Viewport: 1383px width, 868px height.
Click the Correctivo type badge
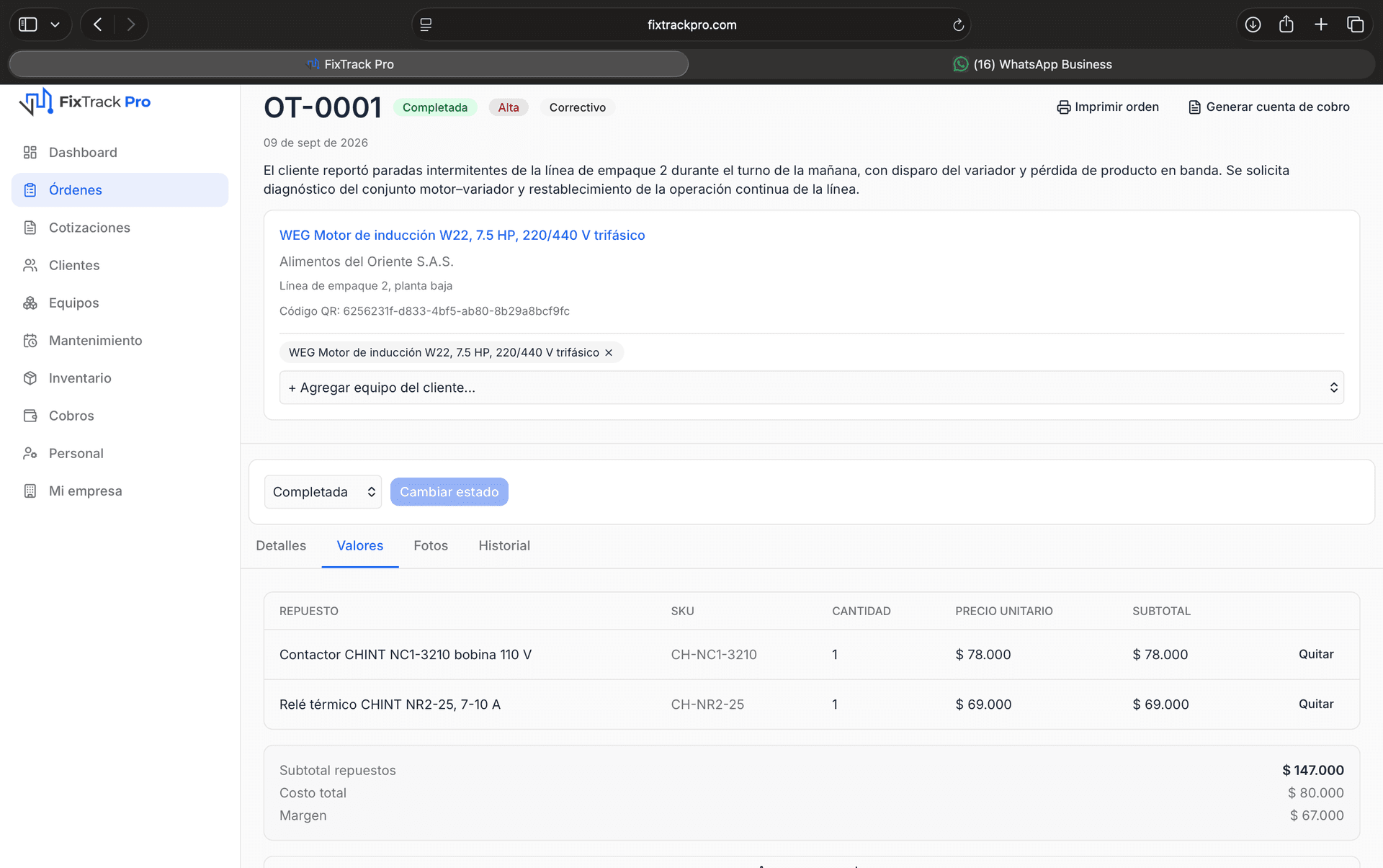pyautogui.click(x=578, y=107)
